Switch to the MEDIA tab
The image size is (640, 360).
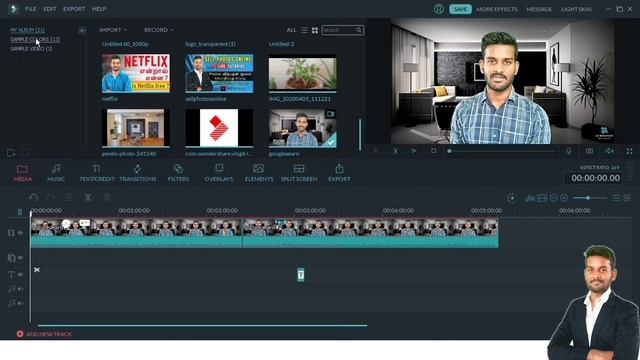tap(22, 173)
